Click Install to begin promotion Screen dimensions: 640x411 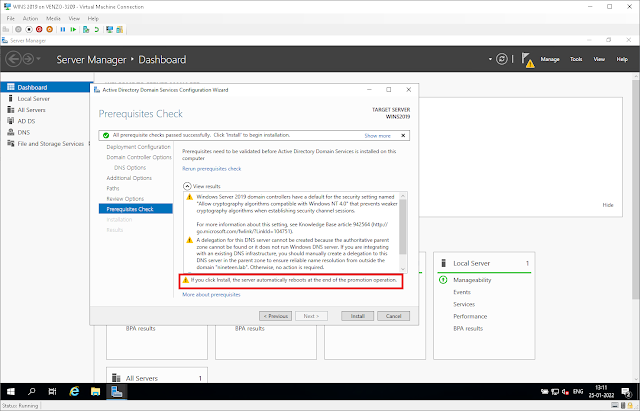click(357, 316)
